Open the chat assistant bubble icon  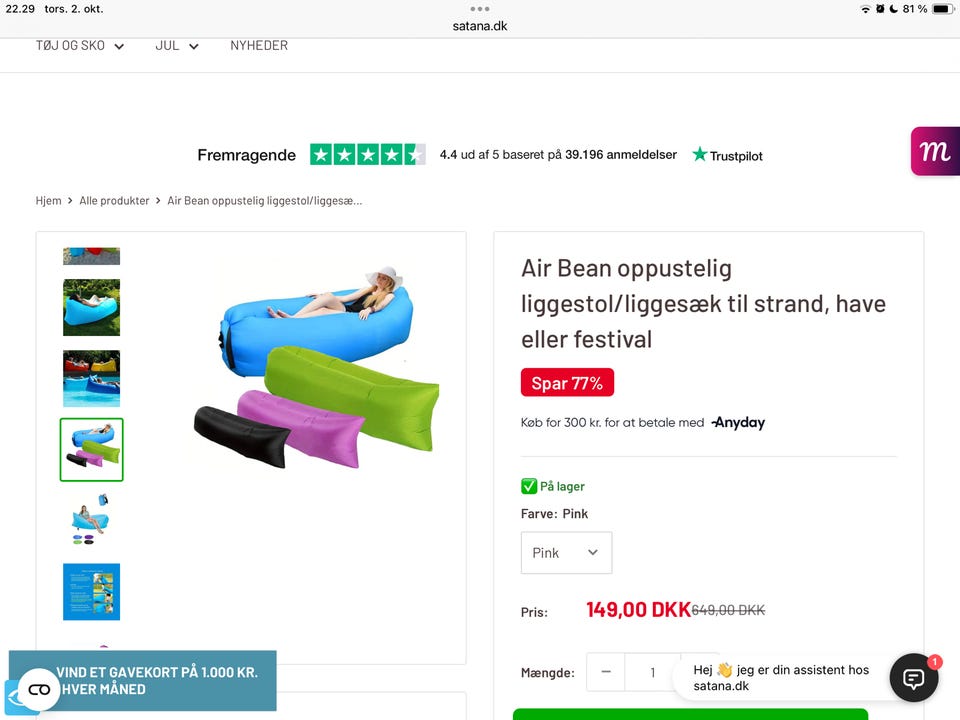coord(913,678)
